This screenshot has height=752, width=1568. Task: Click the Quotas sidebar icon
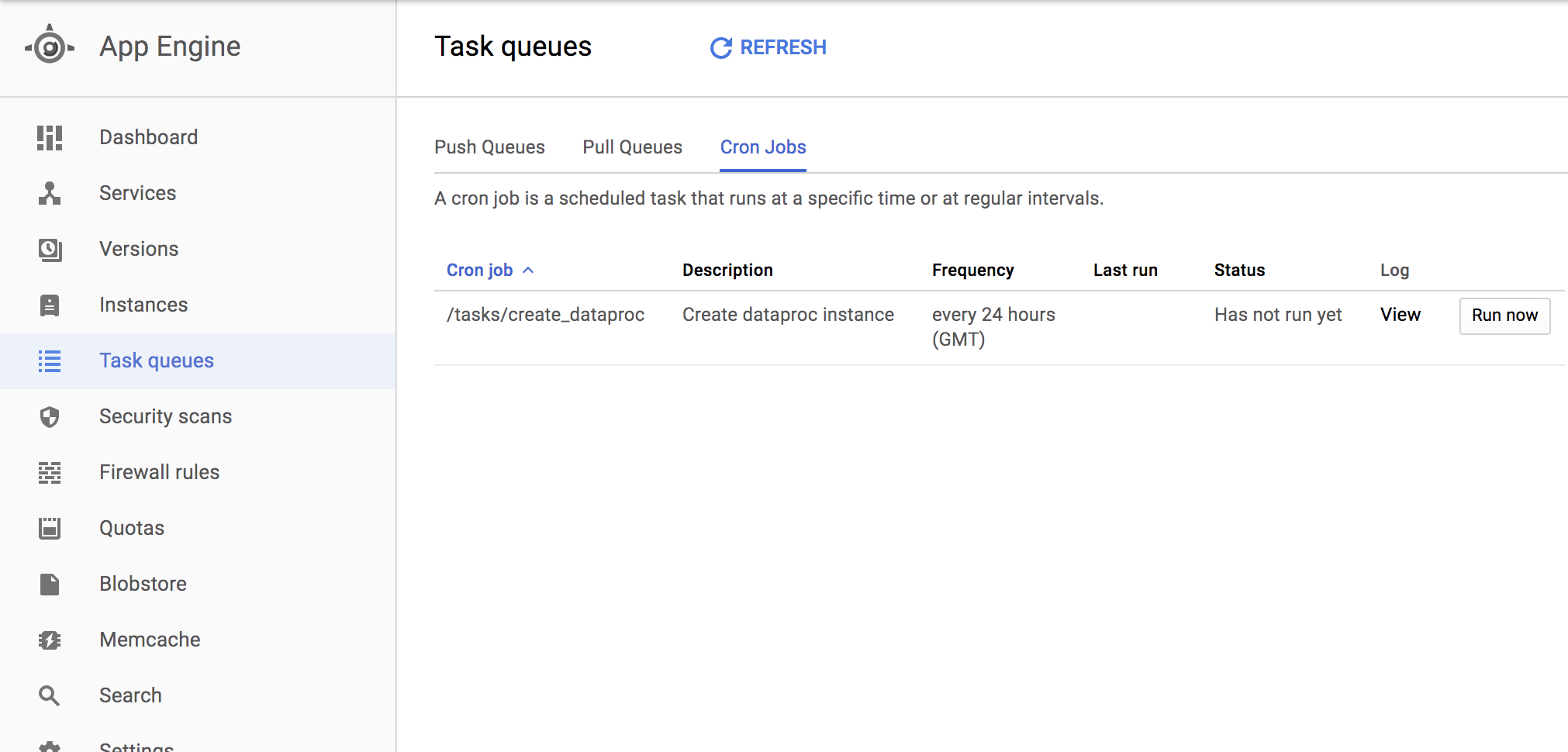click(x=50, y=529)
